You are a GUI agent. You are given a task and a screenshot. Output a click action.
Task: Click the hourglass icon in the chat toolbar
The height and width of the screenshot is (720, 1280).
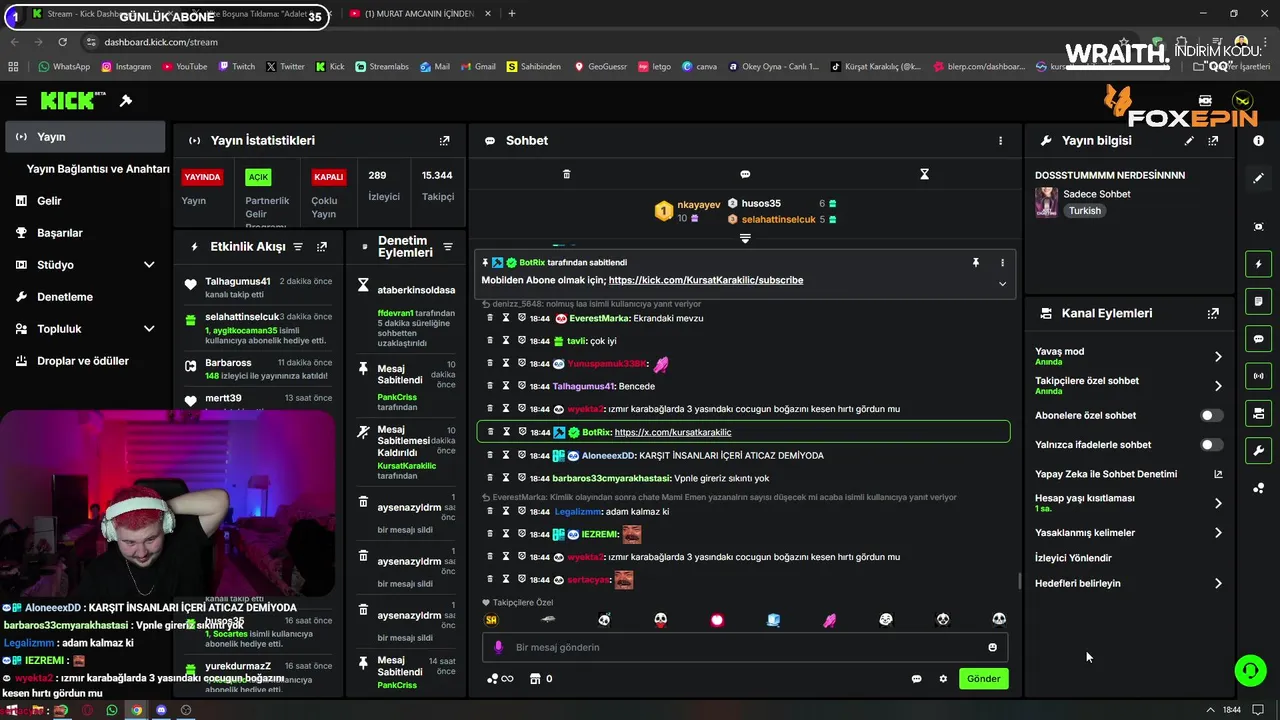[924, 174]
